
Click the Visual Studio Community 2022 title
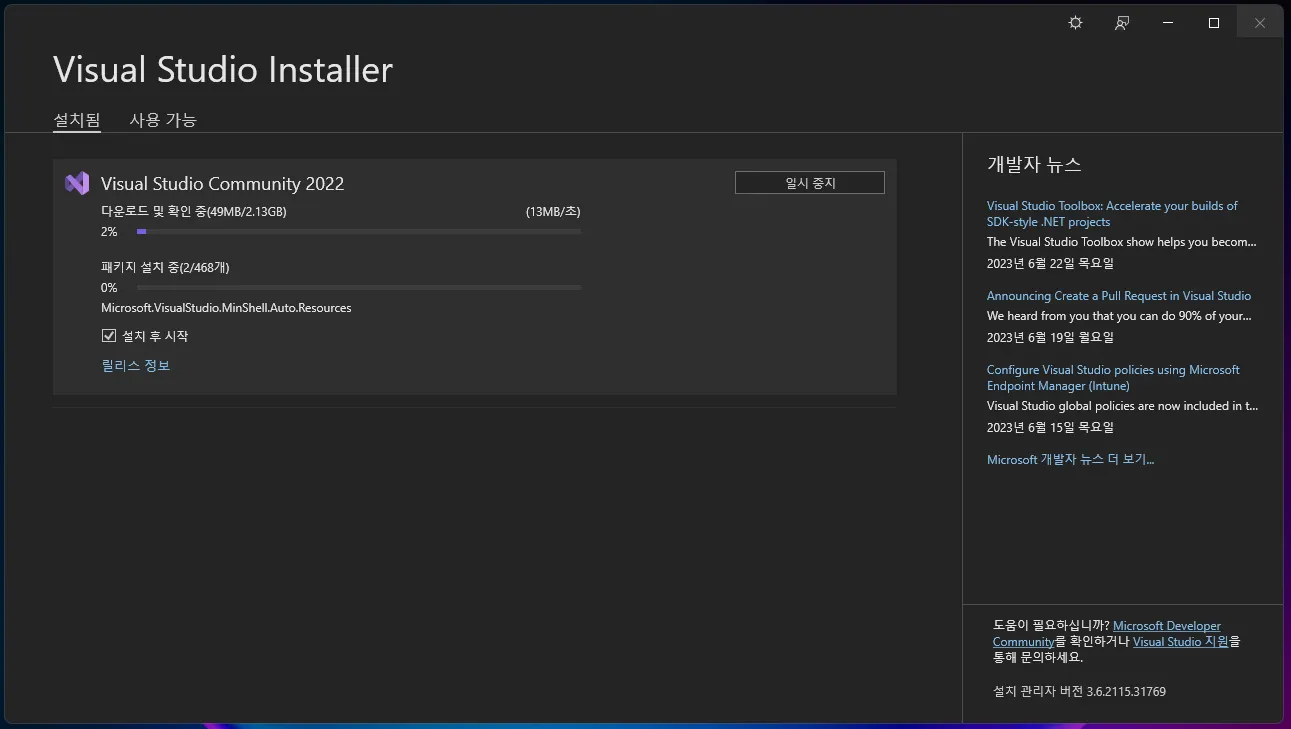coord(222,184)
